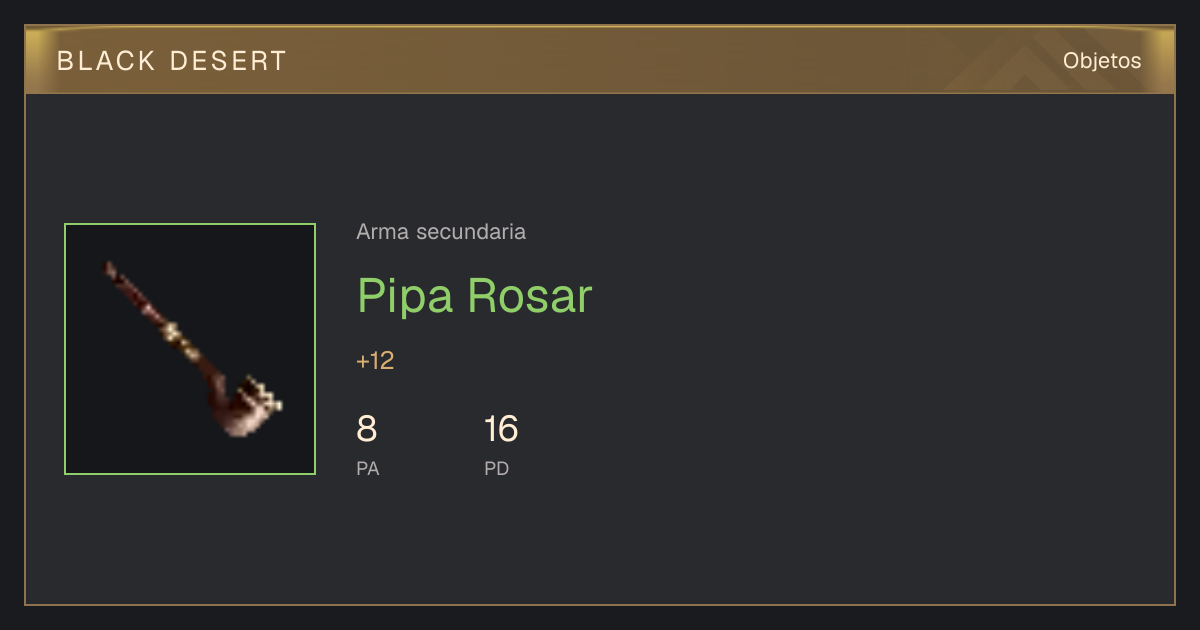
Task: Click the green-bordered item thumbnail frame
Action: tap(190, 349)
